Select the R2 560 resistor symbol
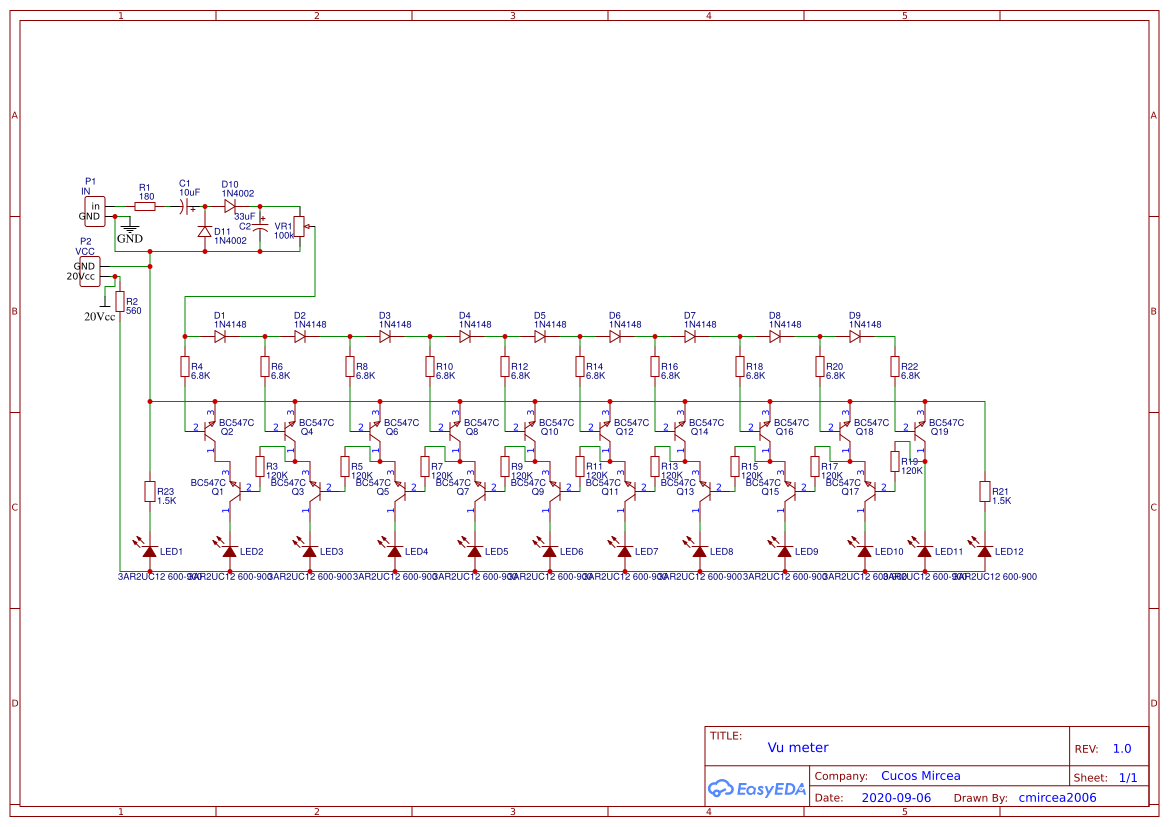Viewport: 1169px width, 827px height. click(120, 302)
